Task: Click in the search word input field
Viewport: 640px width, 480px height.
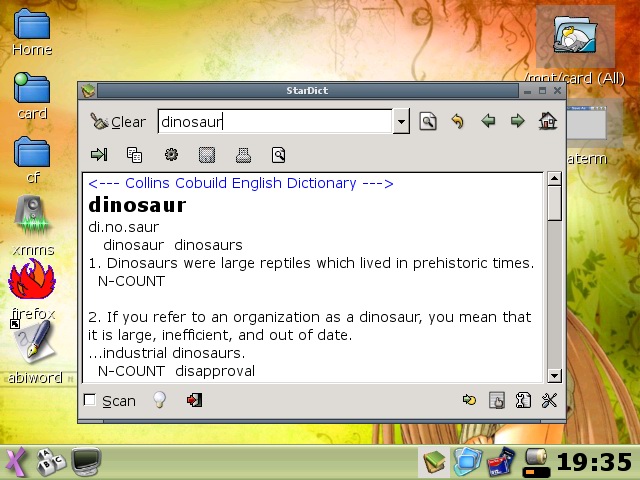Action: 274,122
